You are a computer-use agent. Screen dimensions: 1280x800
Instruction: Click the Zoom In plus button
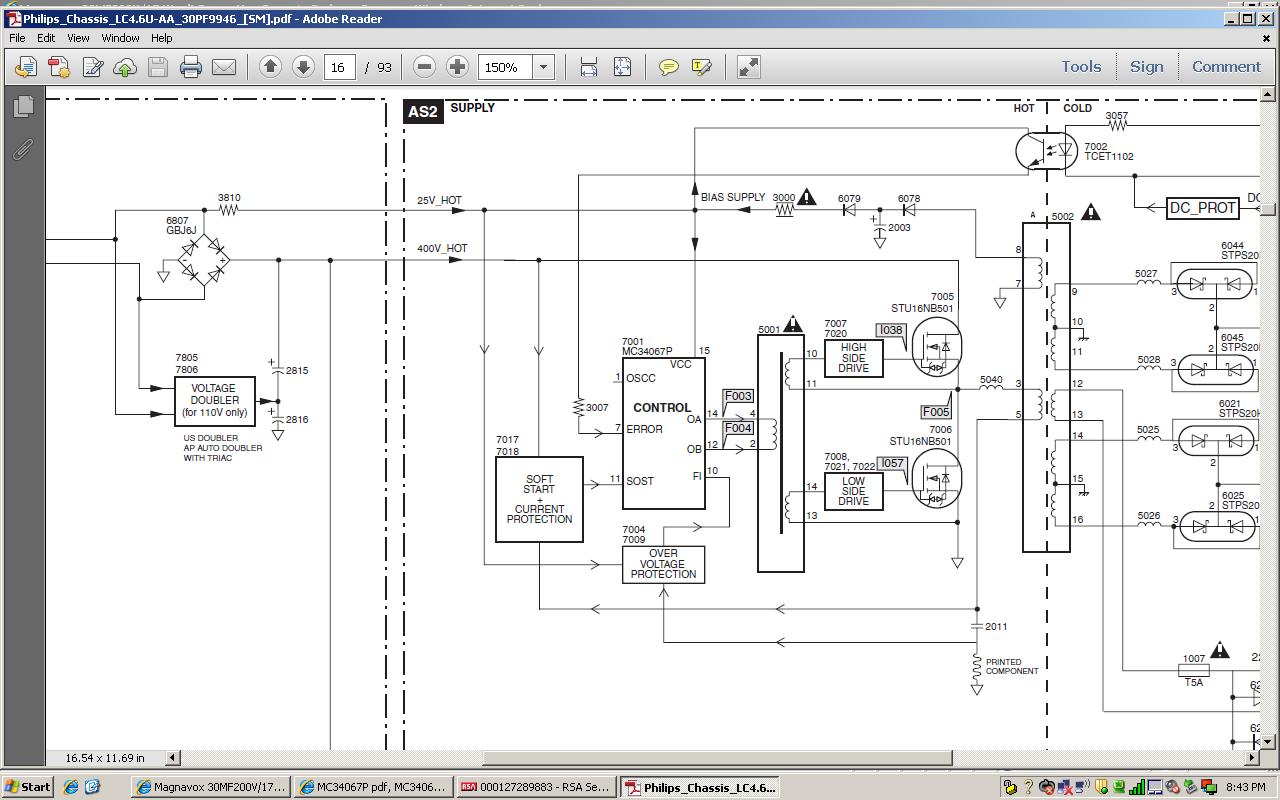click(457, 67)
